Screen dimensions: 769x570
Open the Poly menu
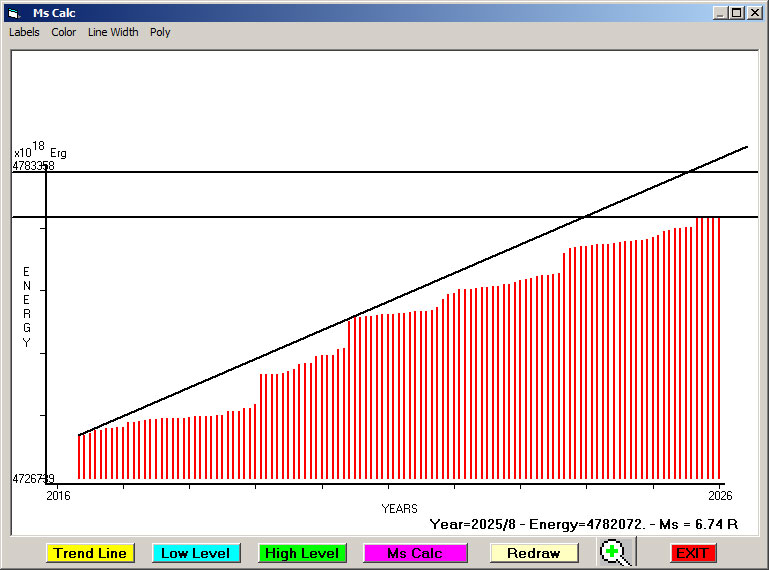160,32
